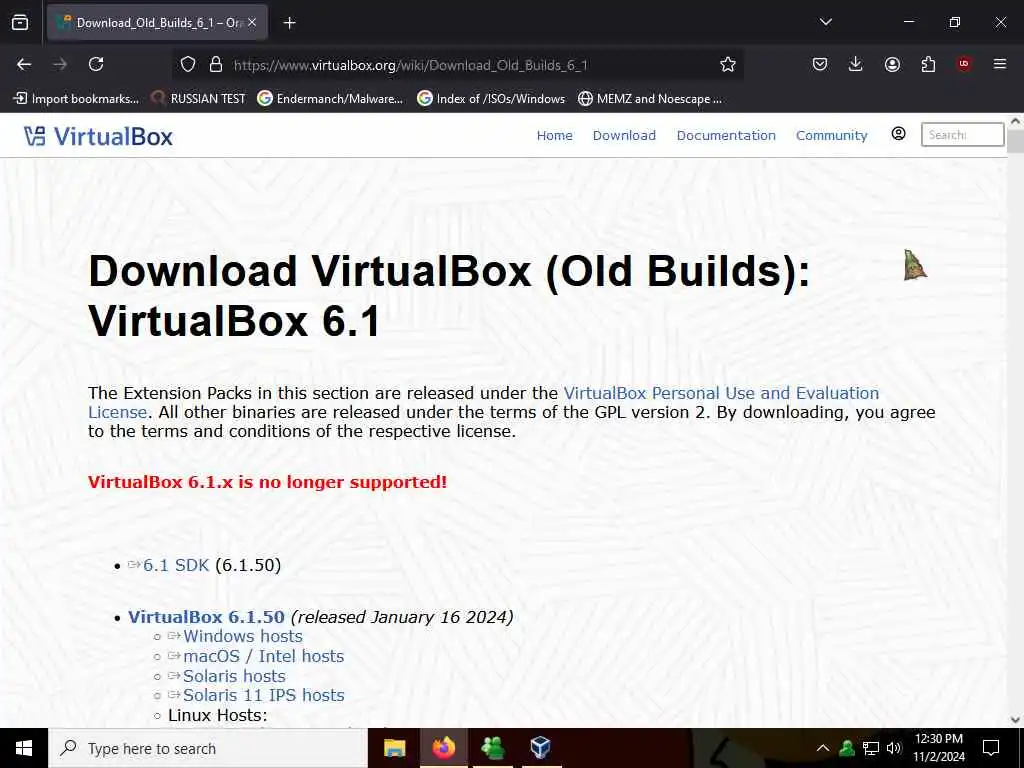Click the green user tray icon
Image resolution: width=1024 pixels, height=768 pixels.
click(847, 748)
